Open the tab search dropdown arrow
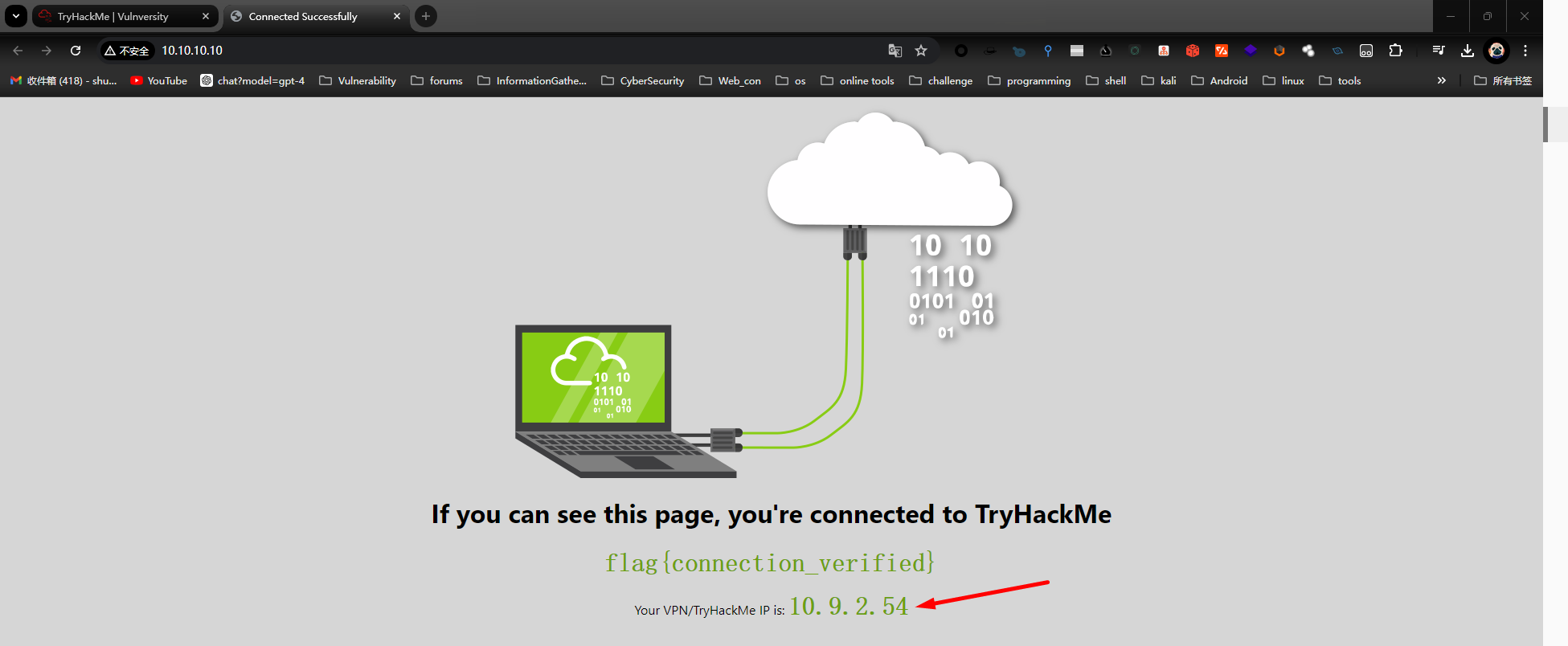Screen dimensions: 1568x646 coord(16,16)
